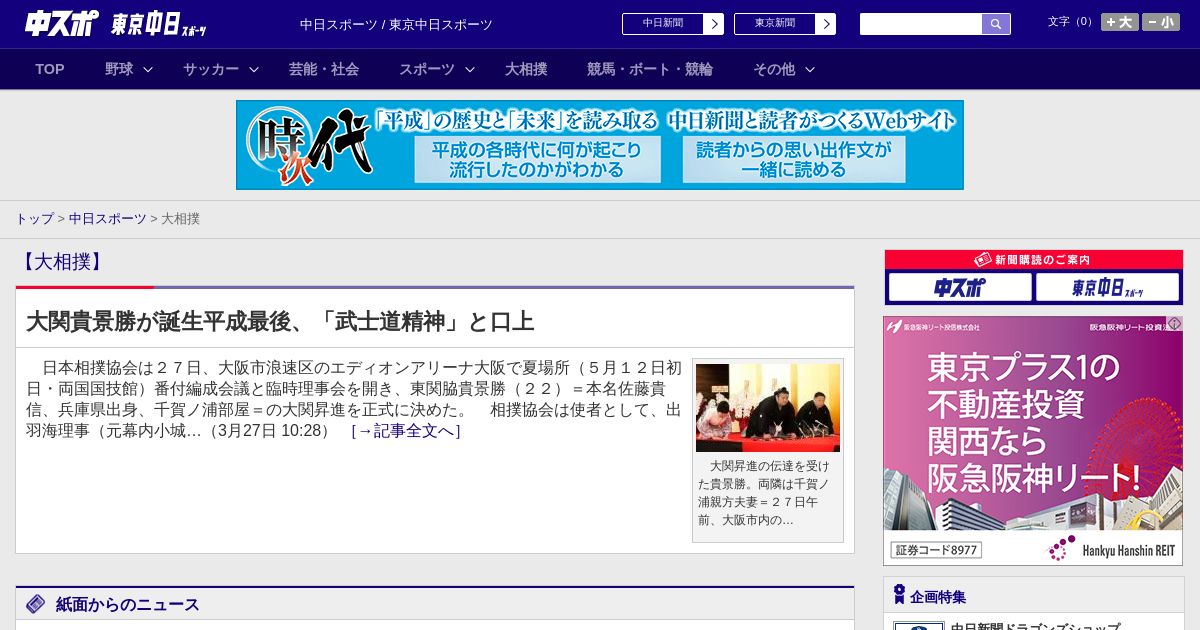
Task: Increase font size with ＋大 button
Action: (x=1119, y=22)
